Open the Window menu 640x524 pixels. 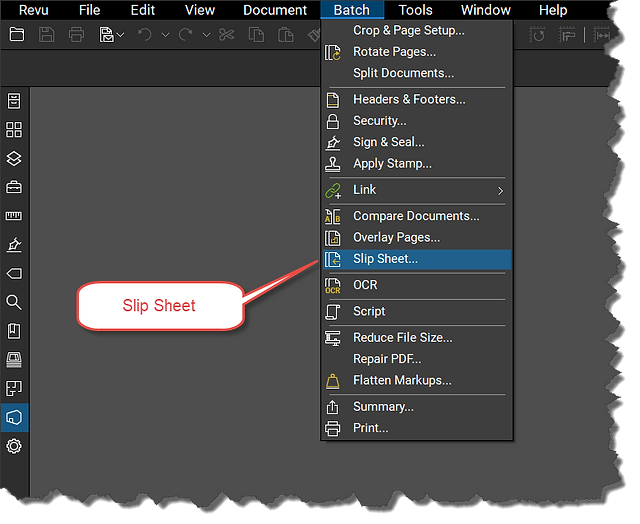(x=486, y=10)
